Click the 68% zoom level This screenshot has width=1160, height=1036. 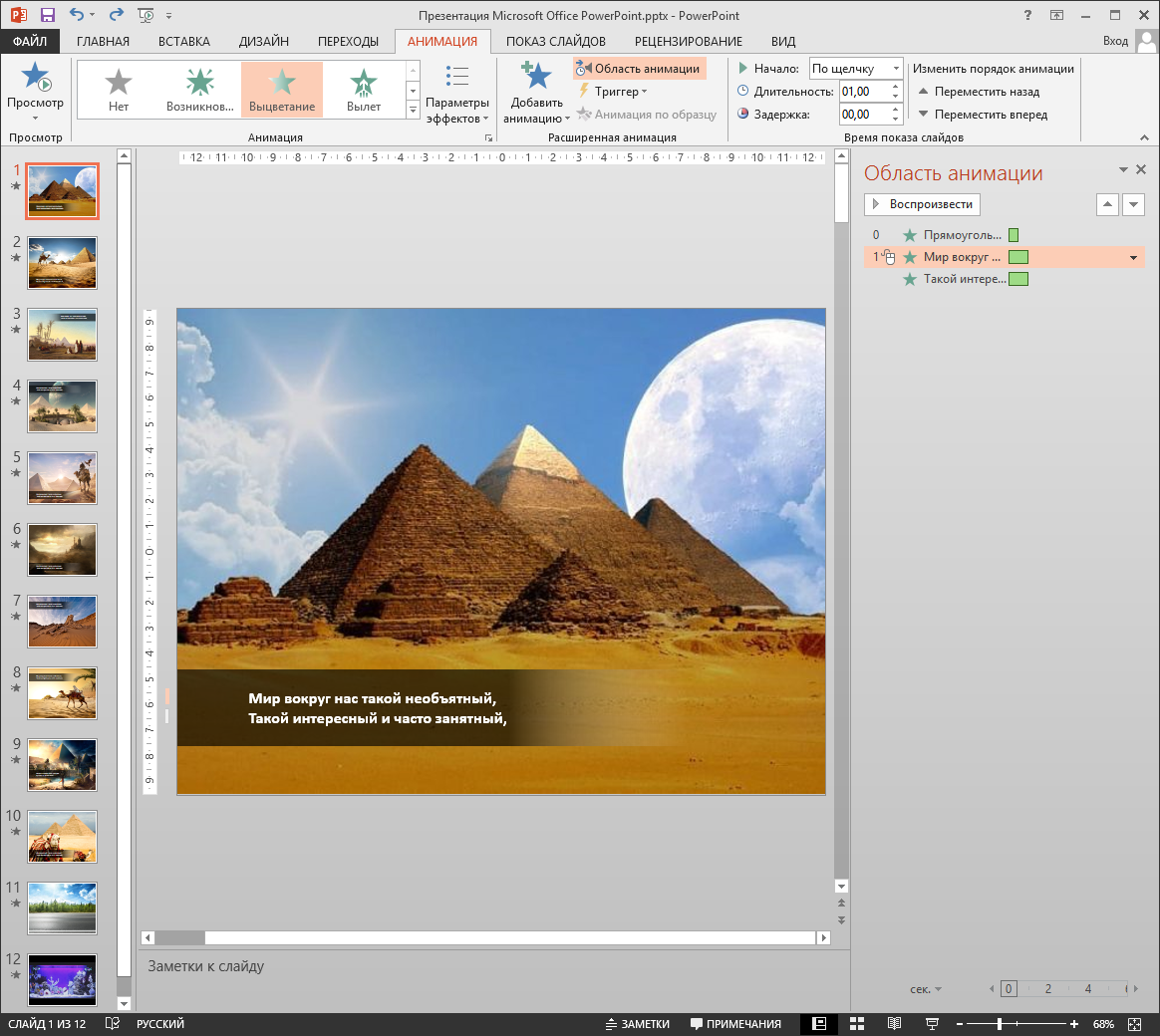(x=1103, y=1024)
